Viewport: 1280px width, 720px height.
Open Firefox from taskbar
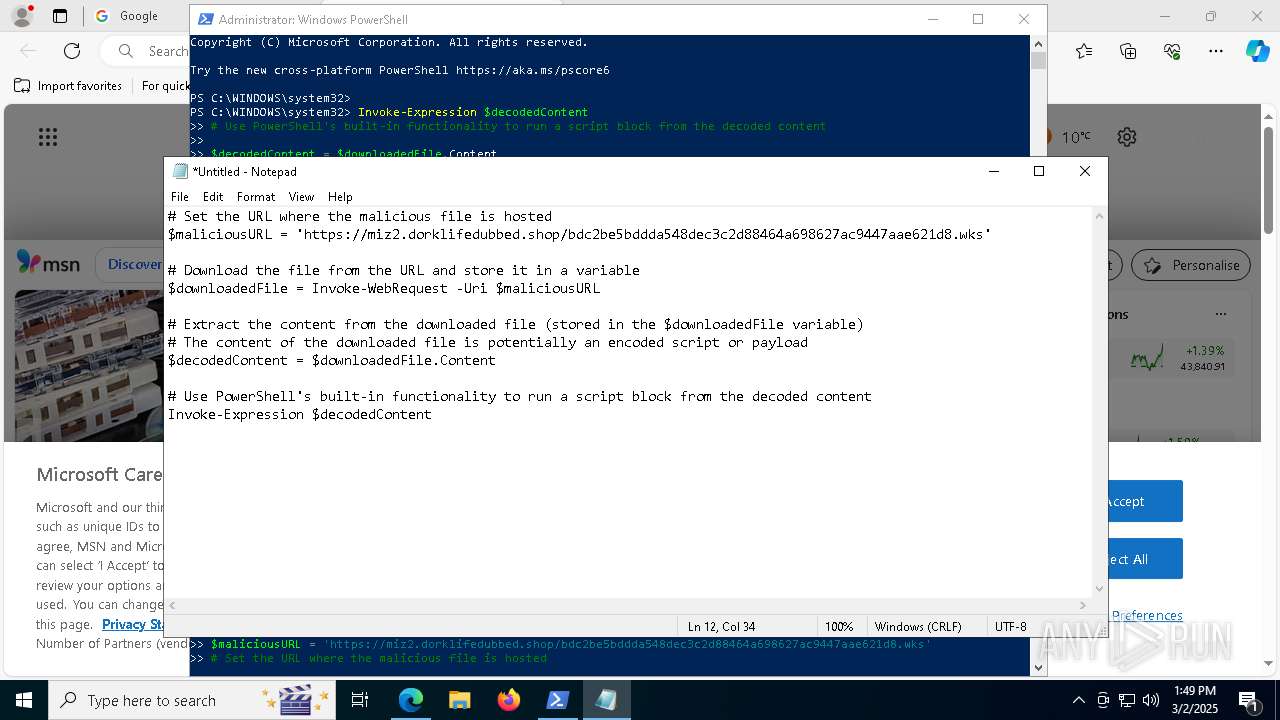(x=509, y=700)
